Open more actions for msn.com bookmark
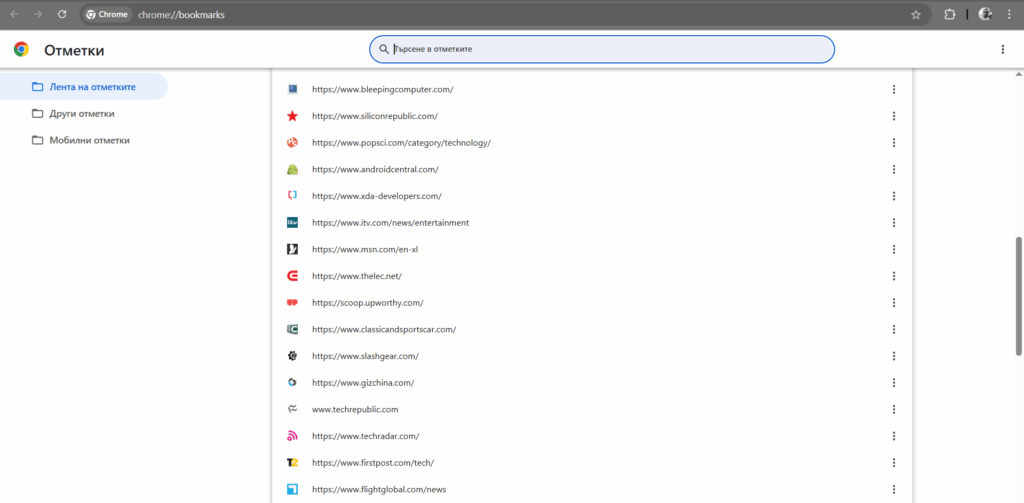The height and width of the screenshot is (503, 1024). click(x=894, y=250)
